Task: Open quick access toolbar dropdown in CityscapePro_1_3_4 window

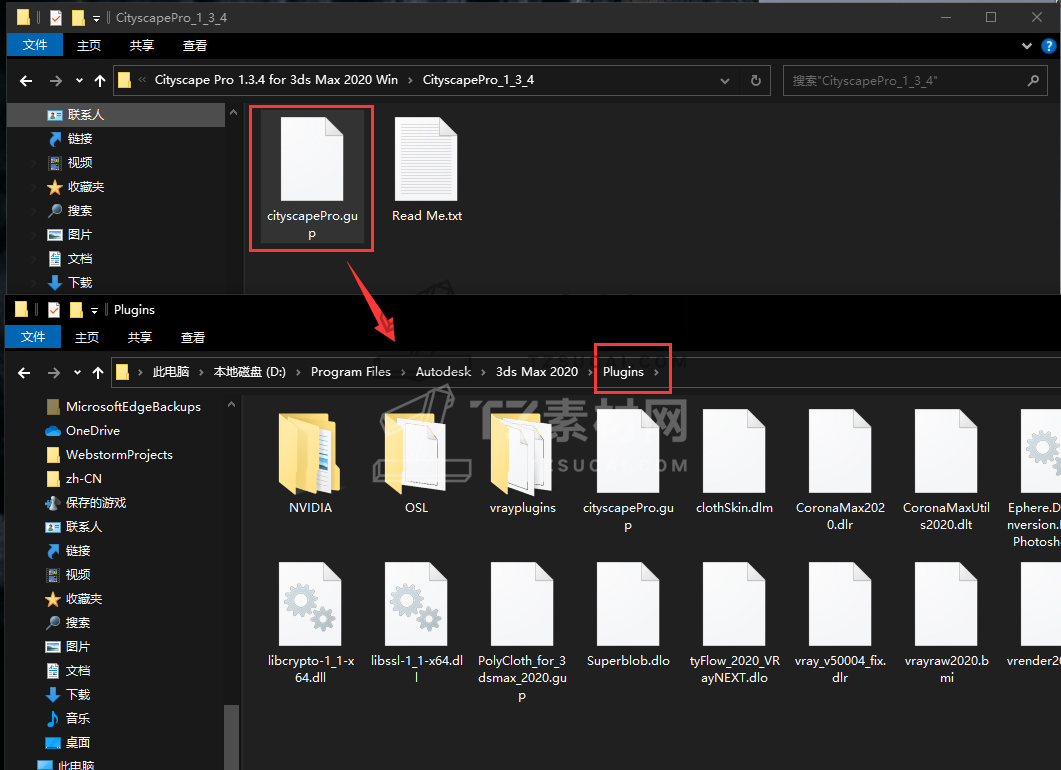Action: tap(97, 18)
